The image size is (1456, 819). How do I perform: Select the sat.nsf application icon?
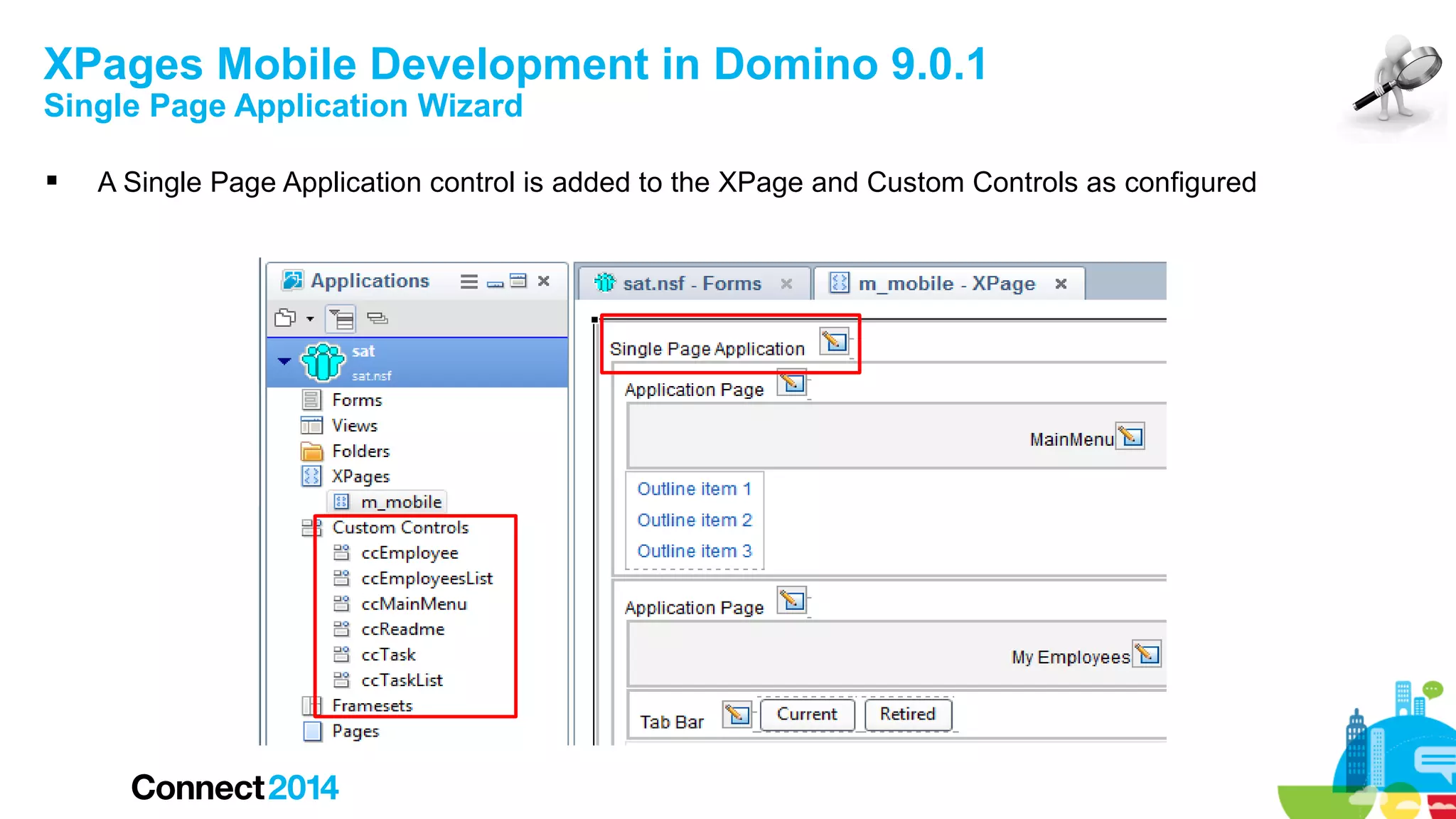(x=323, y=361)
